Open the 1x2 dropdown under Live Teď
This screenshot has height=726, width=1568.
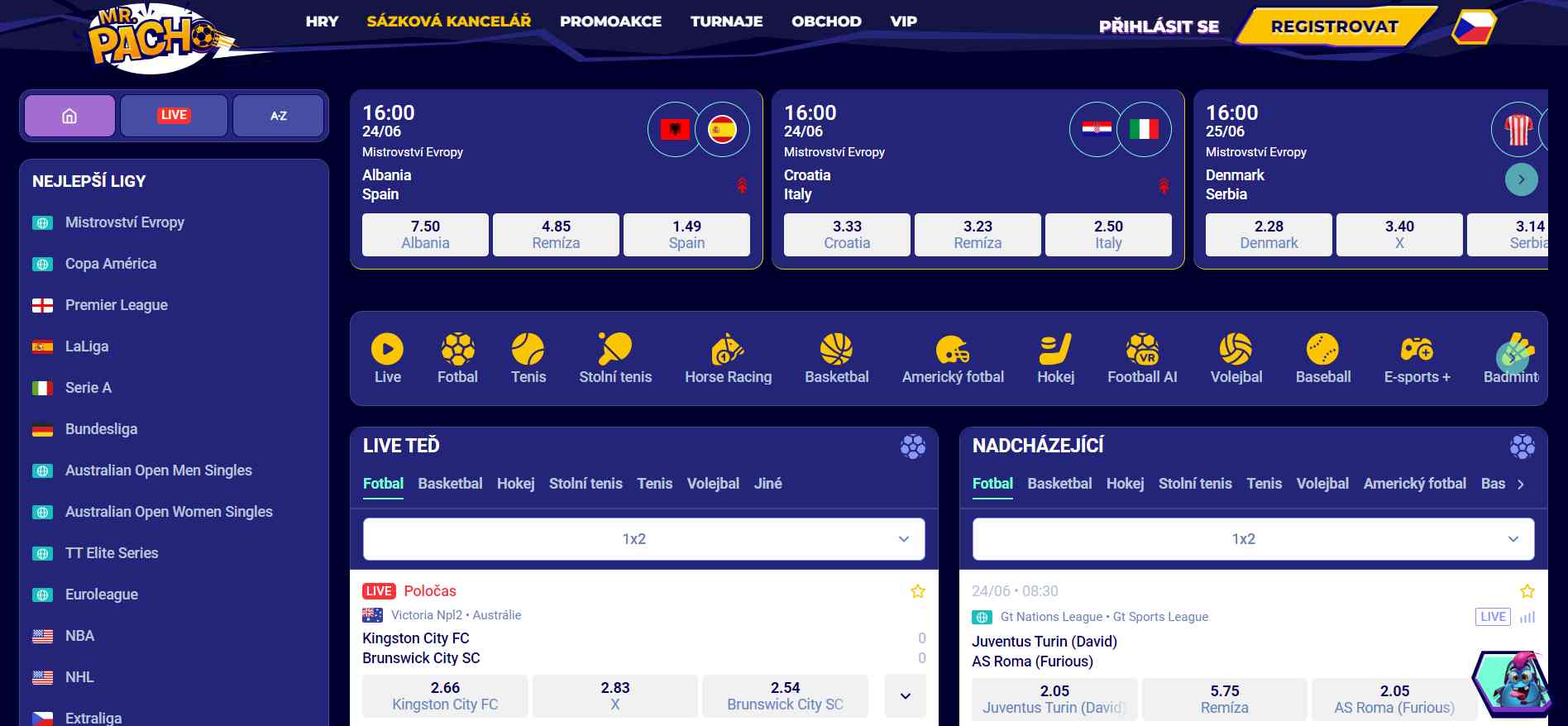(643, 539)
